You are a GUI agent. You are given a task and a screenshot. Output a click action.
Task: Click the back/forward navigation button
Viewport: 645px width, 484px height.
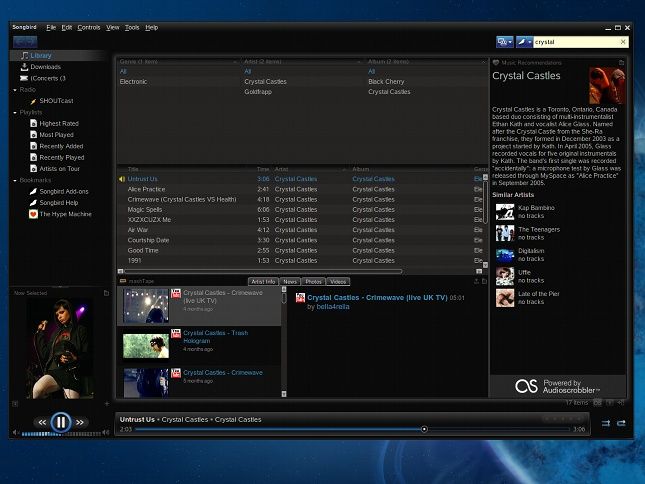[25, 42]
